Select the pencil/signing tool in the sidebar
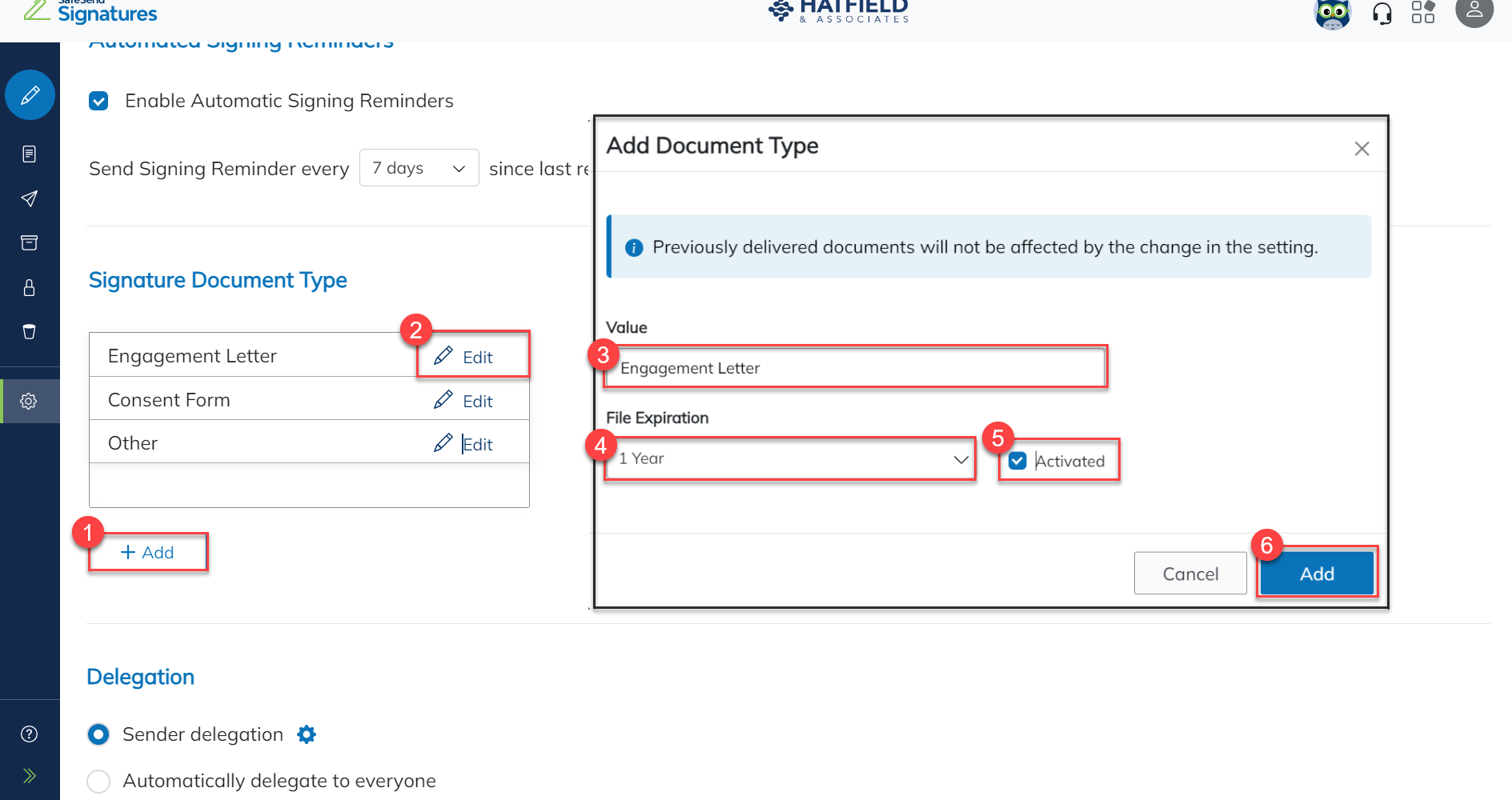 click(x=30, y=94)
